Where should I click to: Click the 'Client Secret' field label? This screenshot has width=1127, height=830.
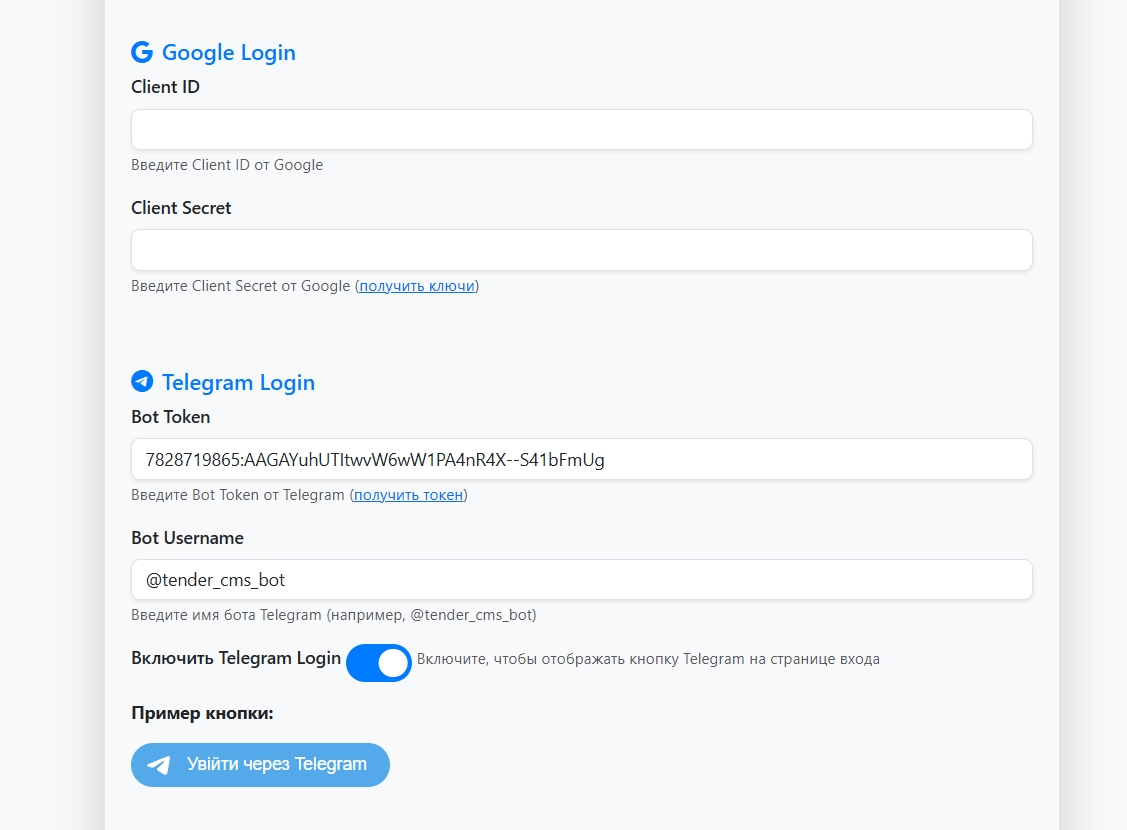181,208
